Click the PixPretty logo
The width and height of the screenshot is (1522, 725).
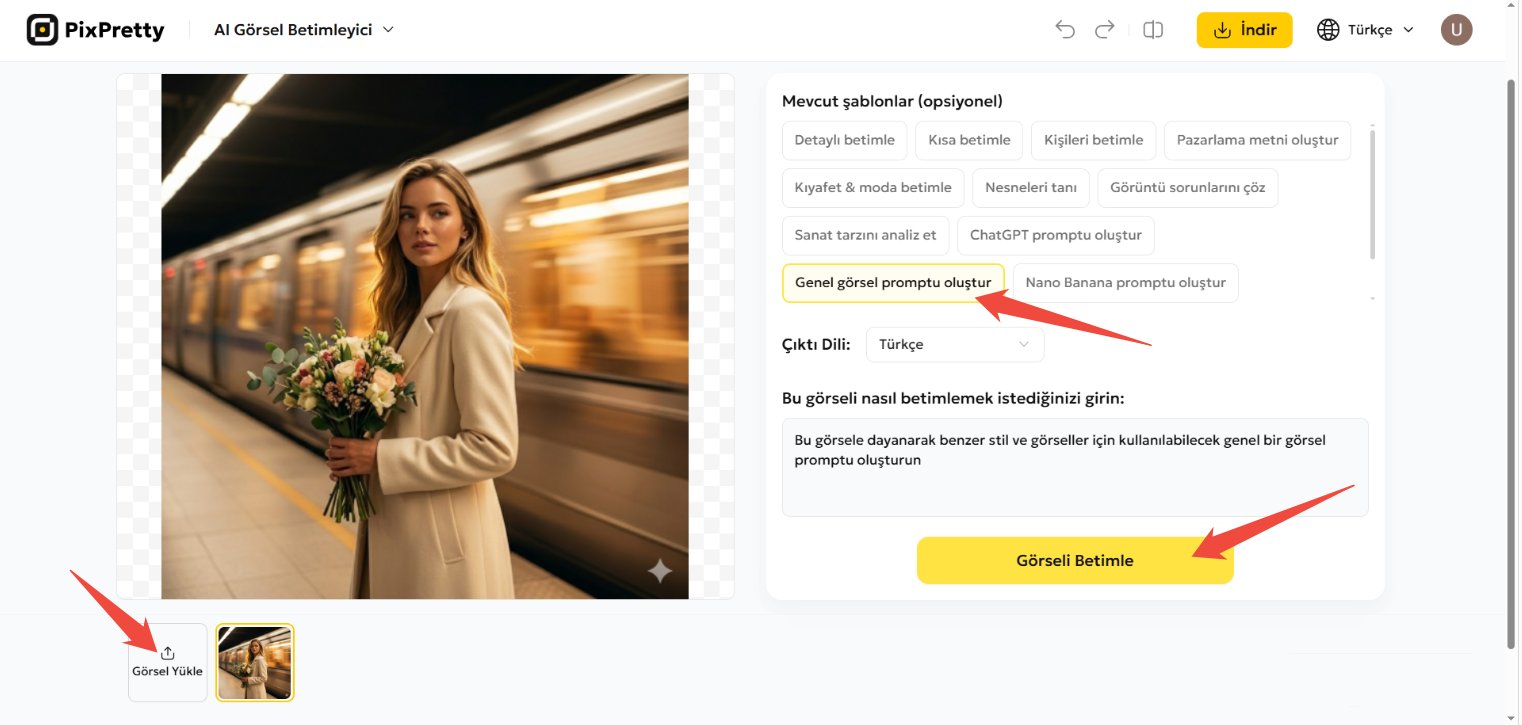point(95,29)
